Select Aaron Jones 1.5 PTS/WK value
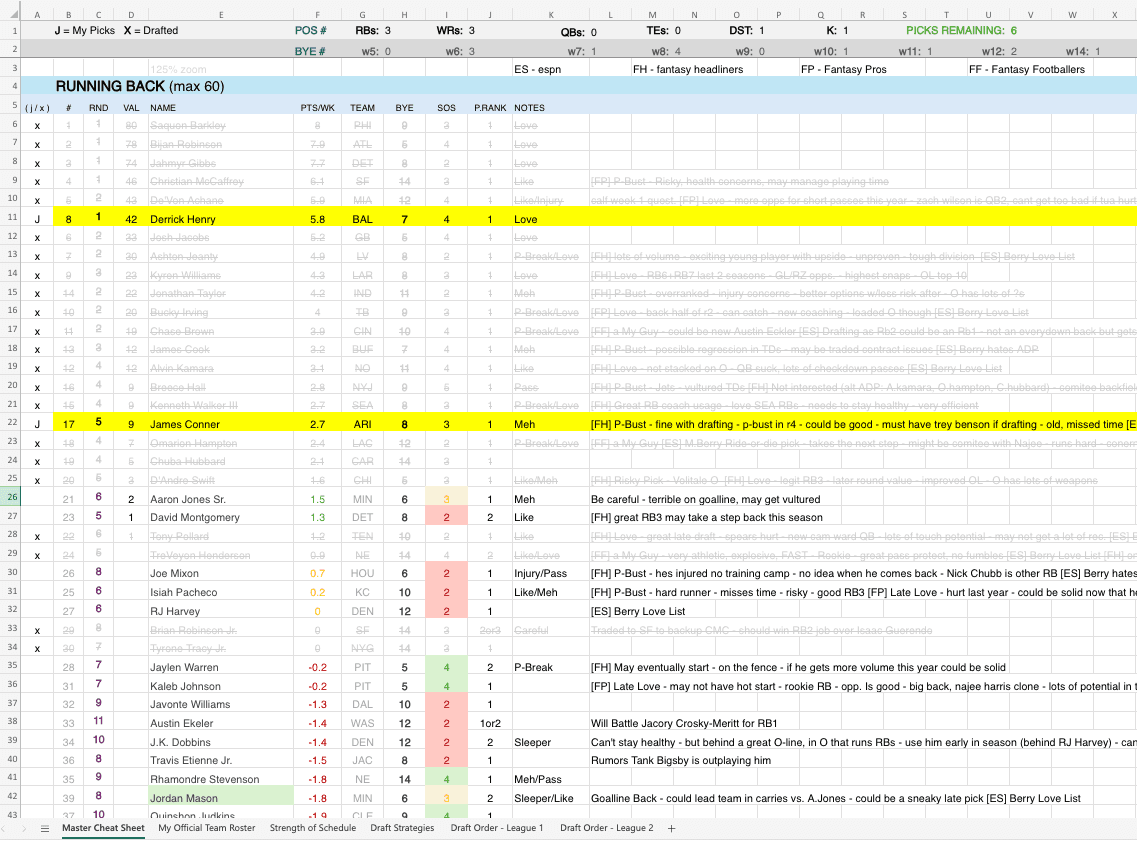The width and height of the screenshot is (1137, 842). coord(318,499)
